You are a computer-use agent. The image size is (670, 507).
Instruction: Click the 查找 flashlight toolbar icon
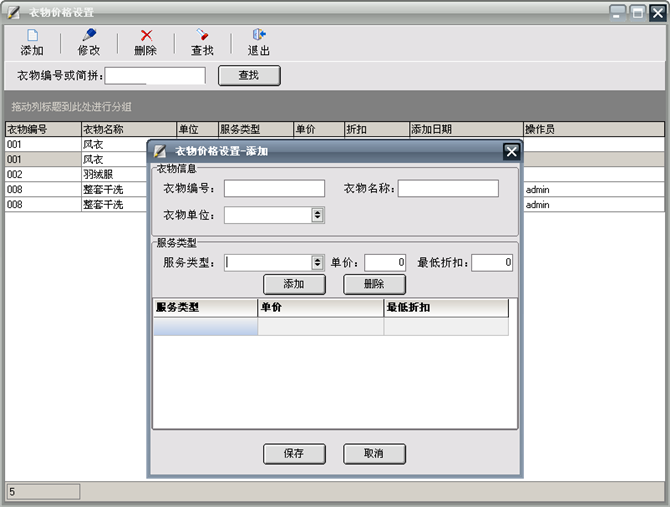point(202,35)
